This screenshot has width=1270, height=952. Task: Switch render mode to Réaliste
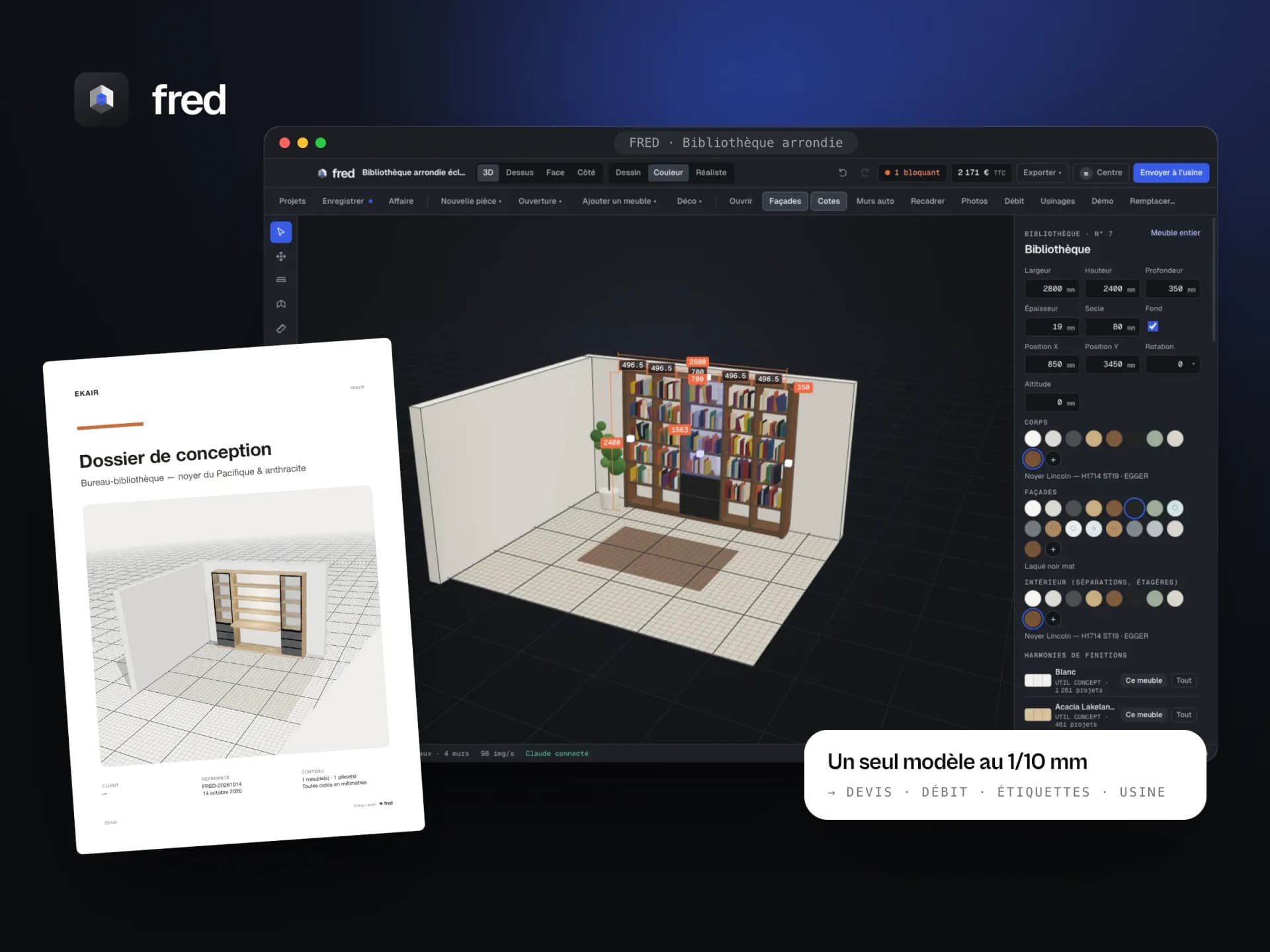point(711,173)
